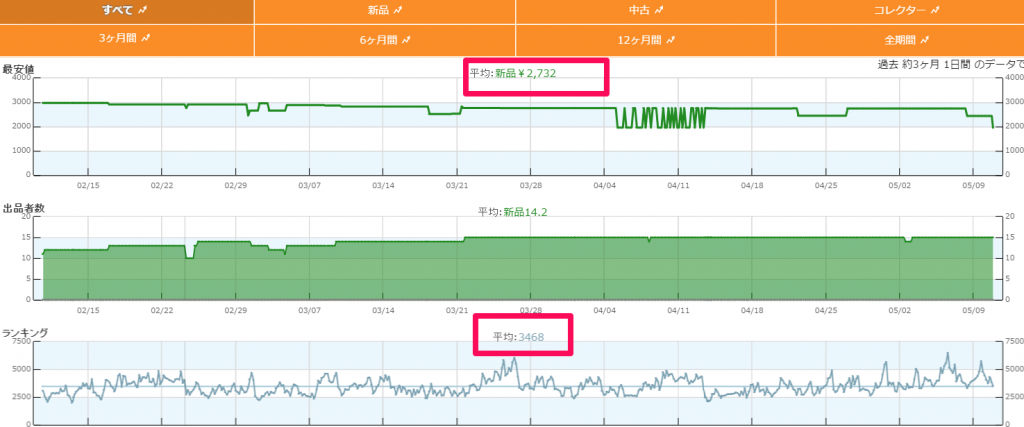Click the 平均: 新品14.2 seller count label

pyautogui.click(x=511, y=212)
